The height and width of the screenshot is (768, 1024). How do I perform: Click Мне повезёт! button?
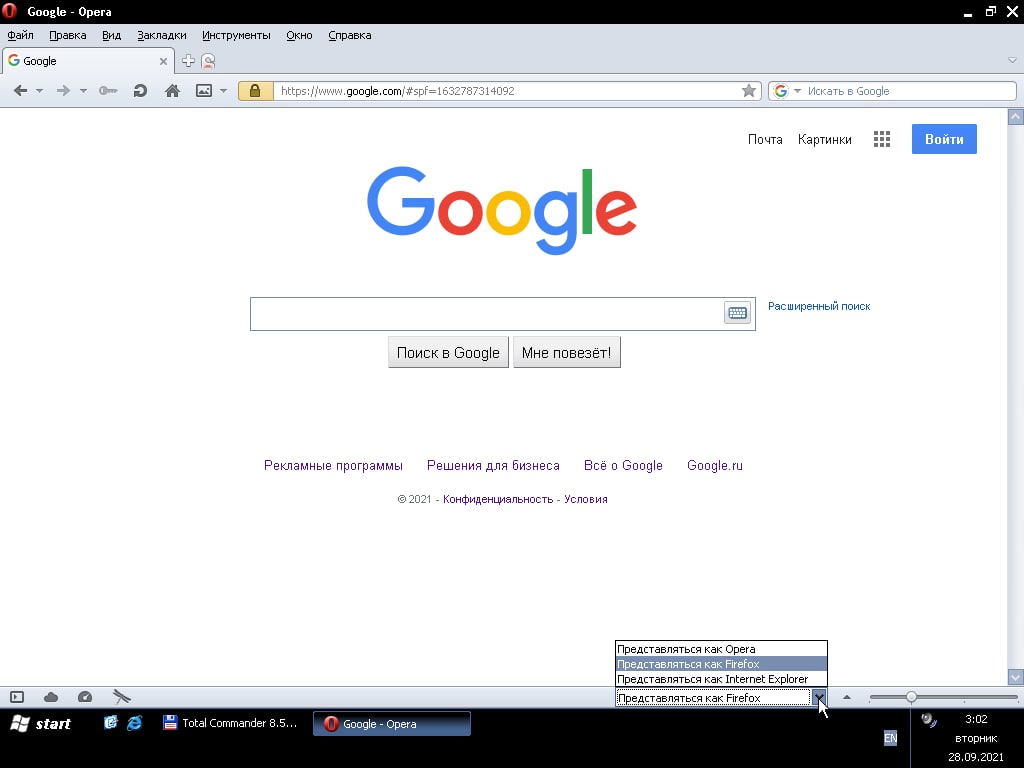pyautogui.click(x=566, y=353)
